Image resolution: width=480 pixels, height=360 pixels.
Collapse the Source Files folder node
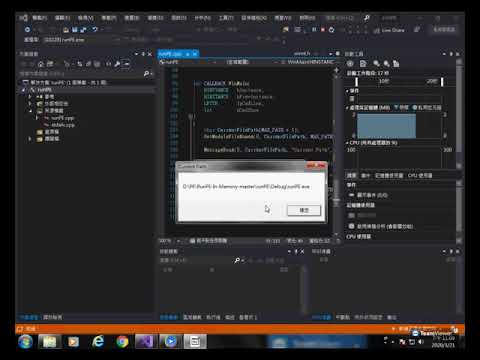click(x=31, y=111)
